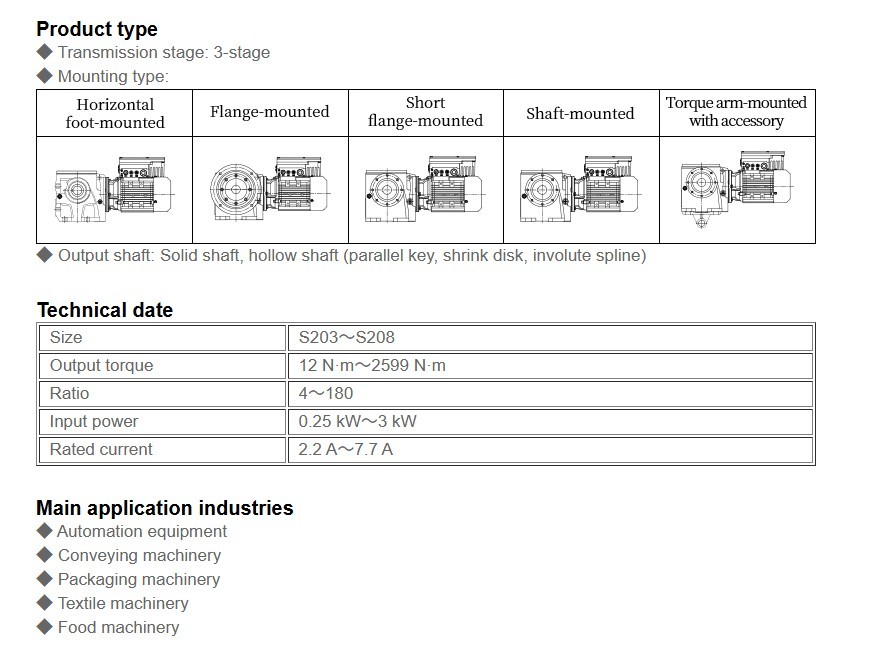Click the diamond bullet beside Transmission stage
The height and width of the screenshot is (658, 892).
point(44,52)
